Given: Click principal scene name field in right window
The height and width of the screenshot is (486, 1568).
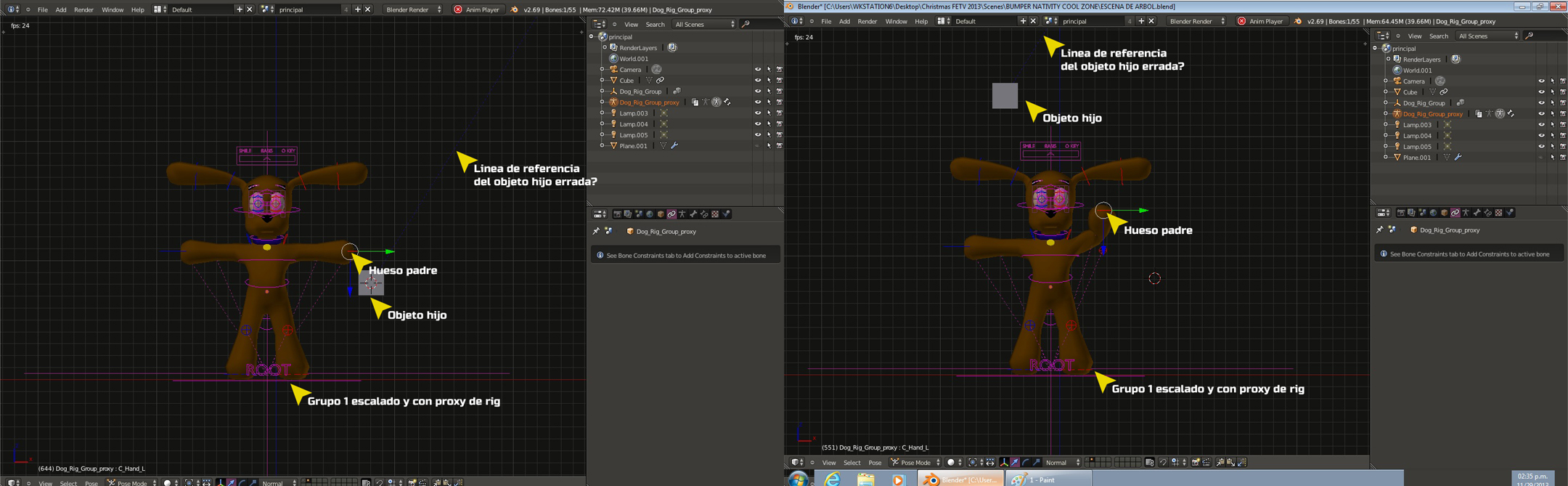Looking at the screenshot, I should (x=1091, y=21).
